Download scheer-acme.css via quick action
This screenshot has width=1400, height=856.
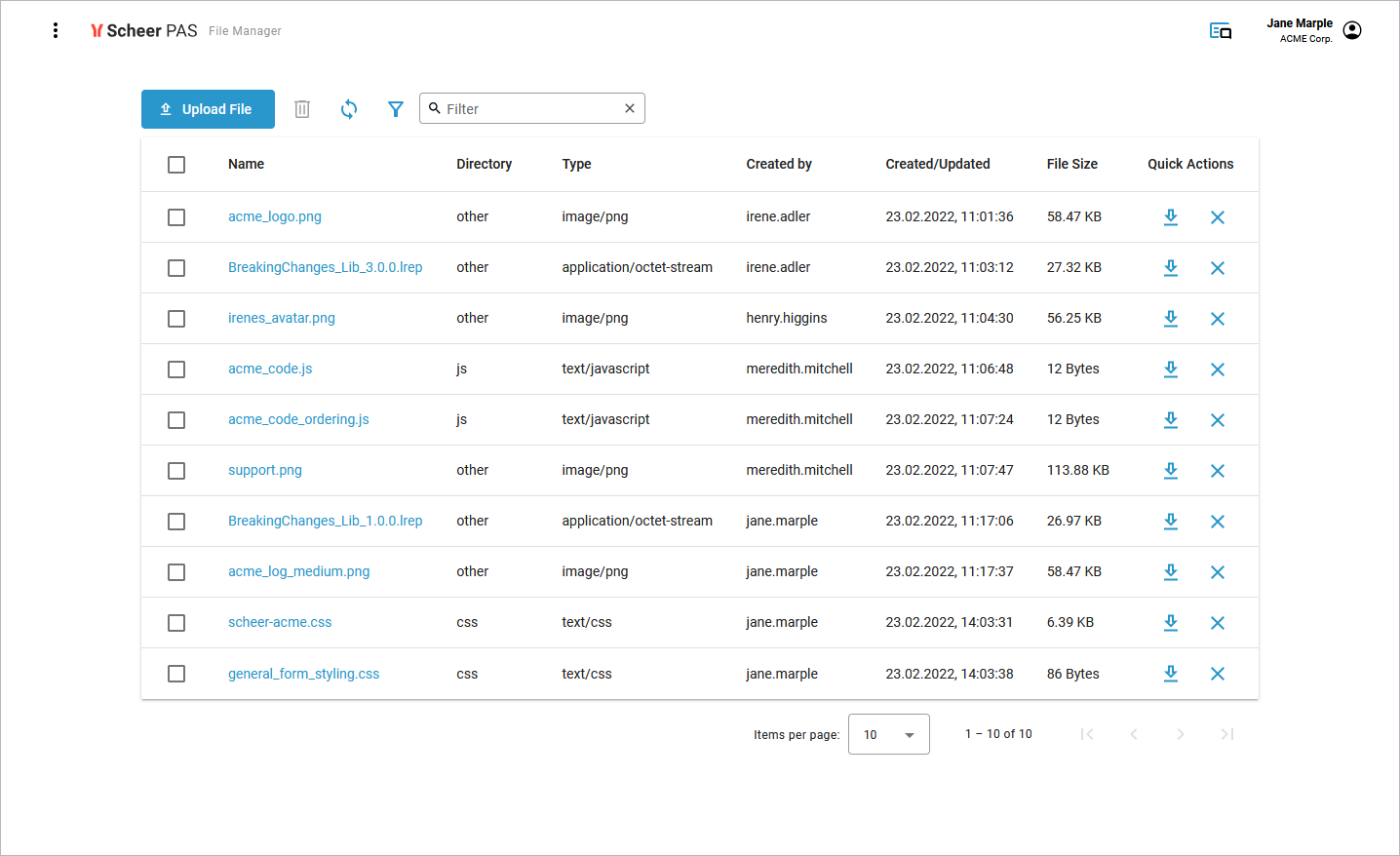coord(1171,623)
